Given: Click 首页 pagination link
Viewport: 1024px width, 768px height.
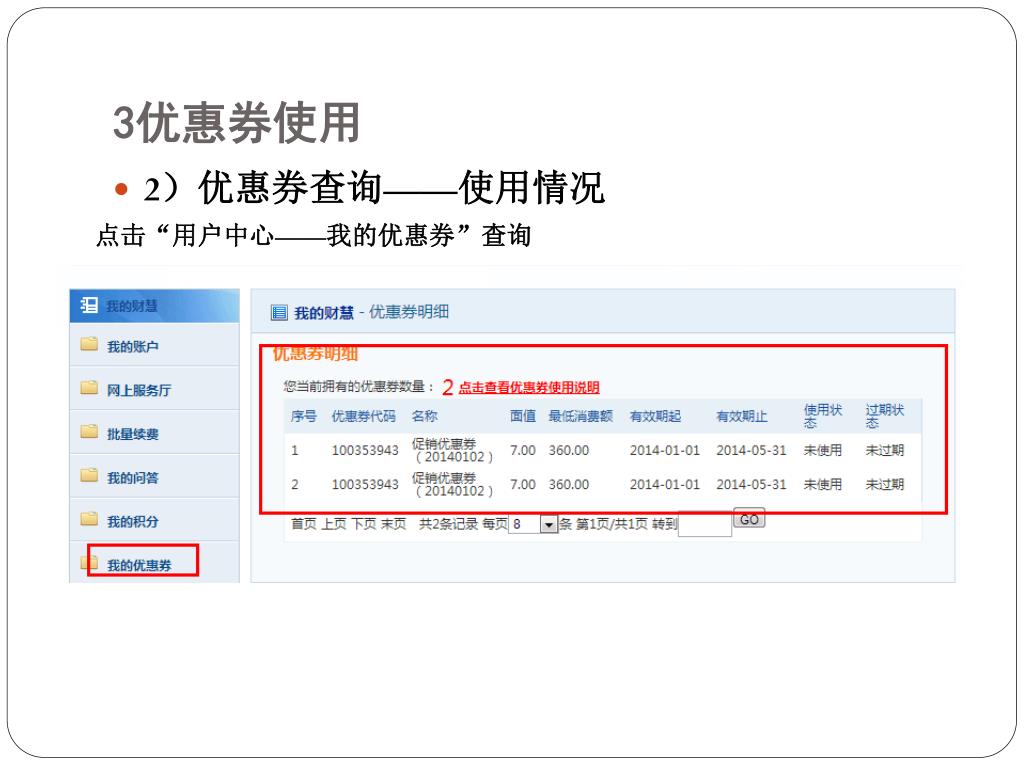Looking at the screenshot, I should coord(304,524).
